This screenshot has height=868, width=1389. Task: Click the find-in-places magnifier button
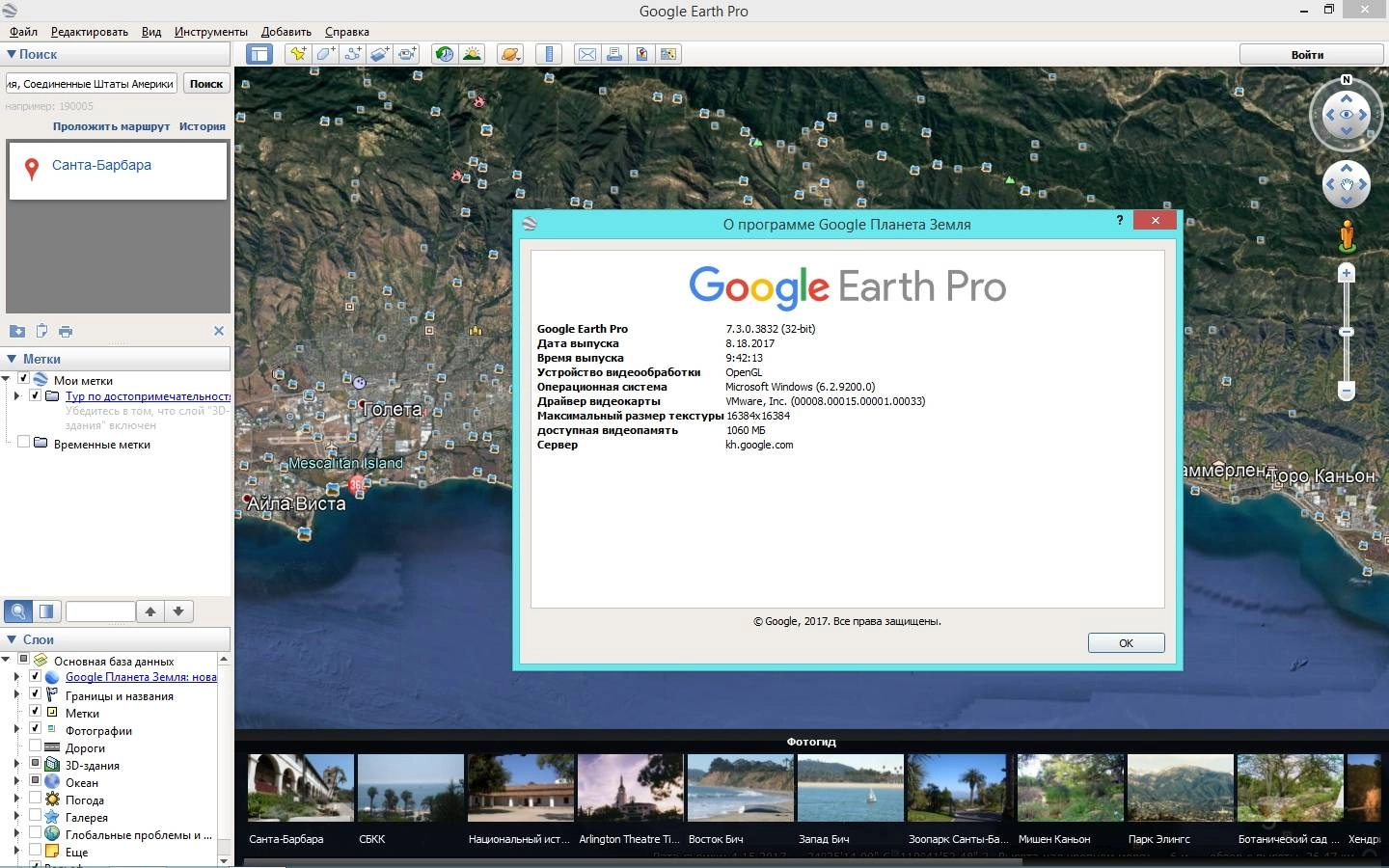click(18, 610)
